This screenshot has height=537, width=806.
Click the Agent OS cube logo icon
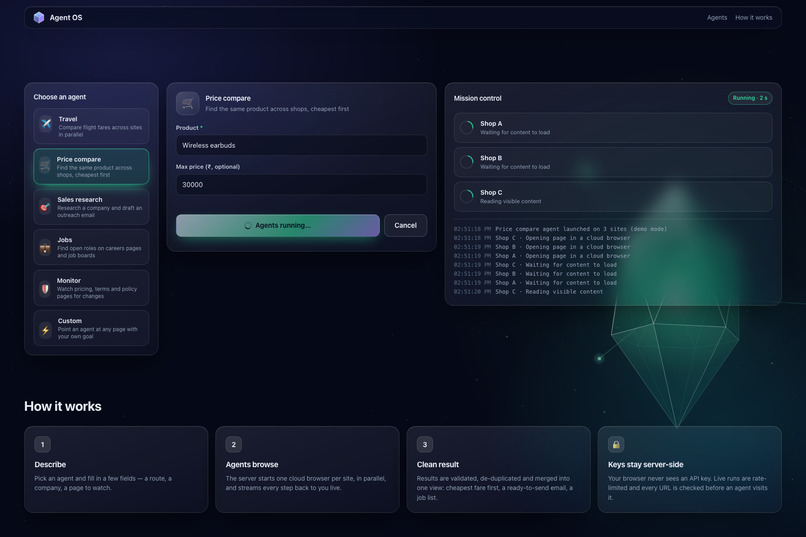click(39, 17)
